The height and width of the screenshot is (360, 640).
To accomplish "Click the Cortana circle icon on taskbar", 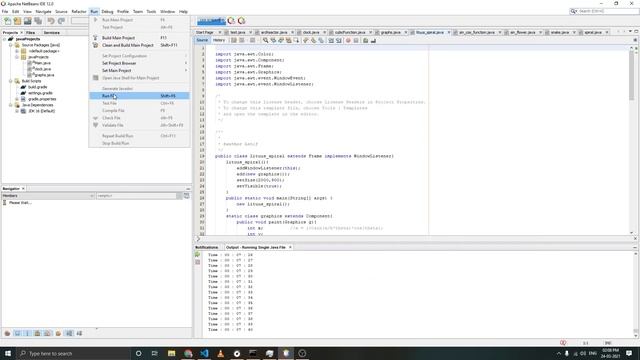I will coord(138,353).
